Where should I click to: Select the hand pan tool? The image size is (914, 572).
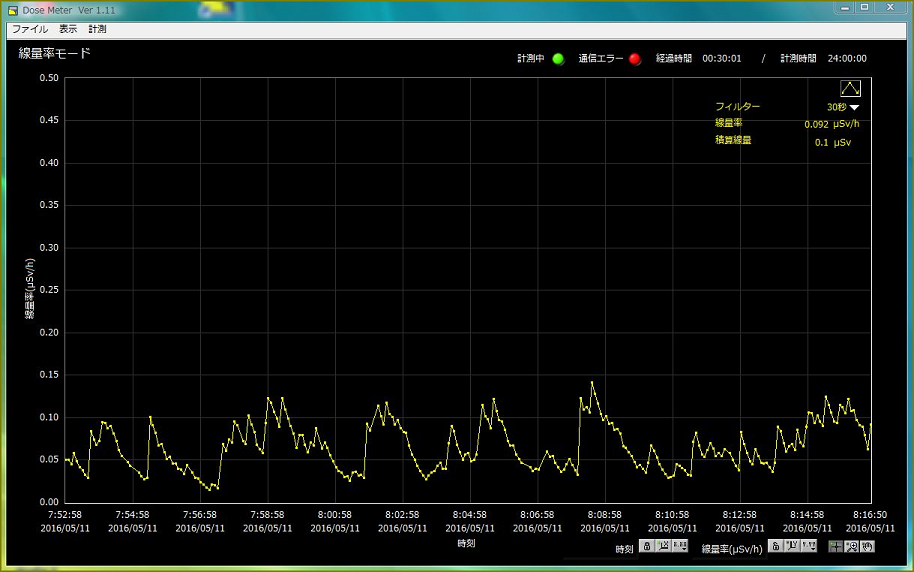pos(867,546)
